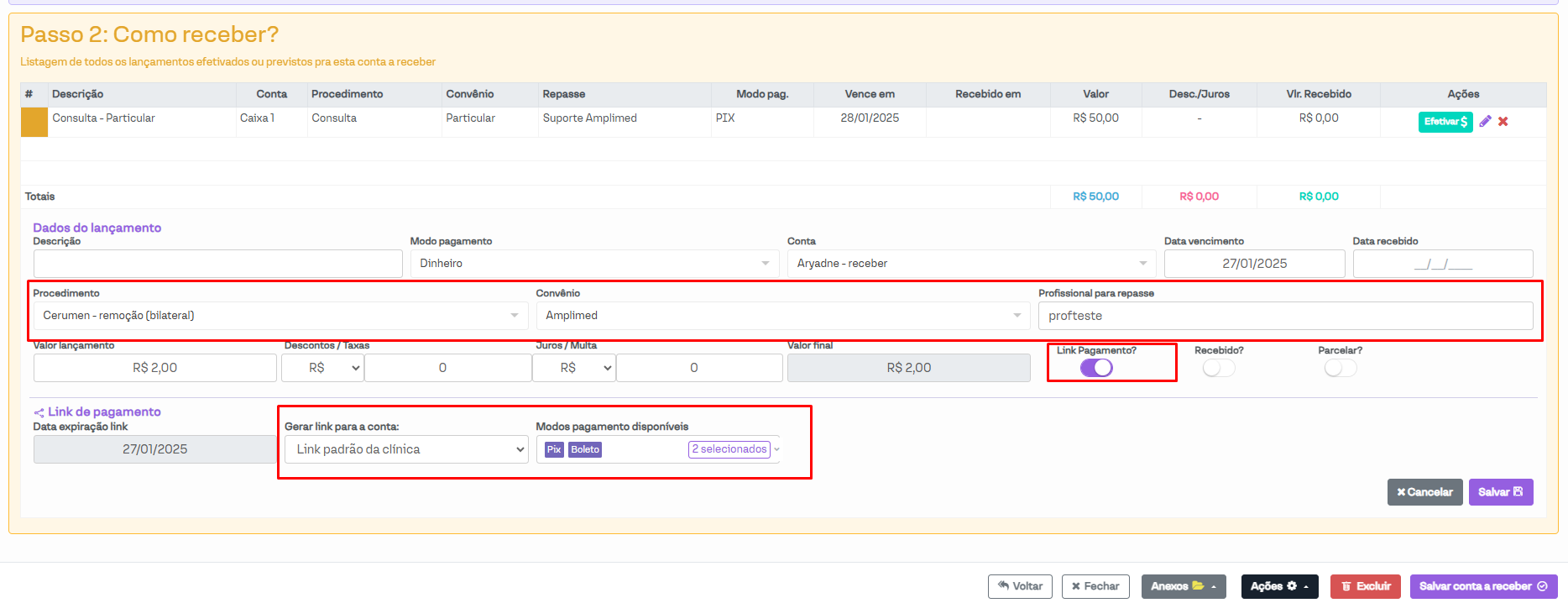
Task: Click the gray Cancelar button
Action: [x=1424, y=492]
